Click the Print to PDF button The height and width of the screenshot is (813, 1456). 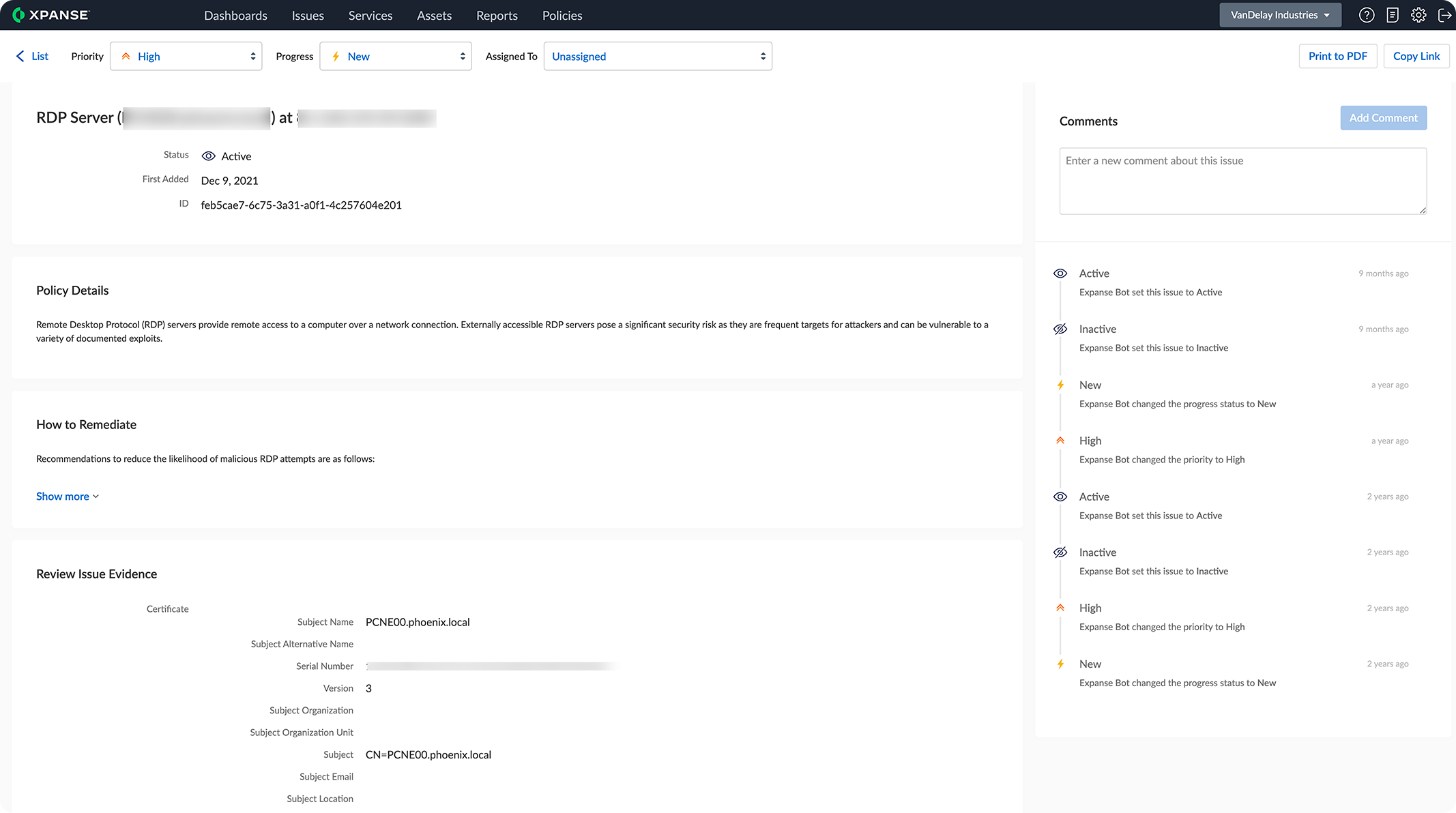tap(1337, 57)
